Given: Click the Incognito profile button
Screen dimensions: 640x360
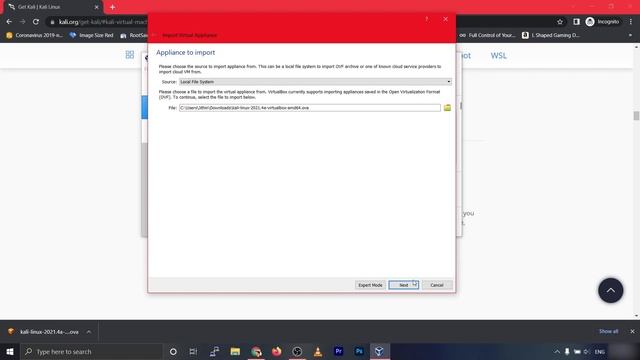Looking at the screenshot, I should [602, 22].
